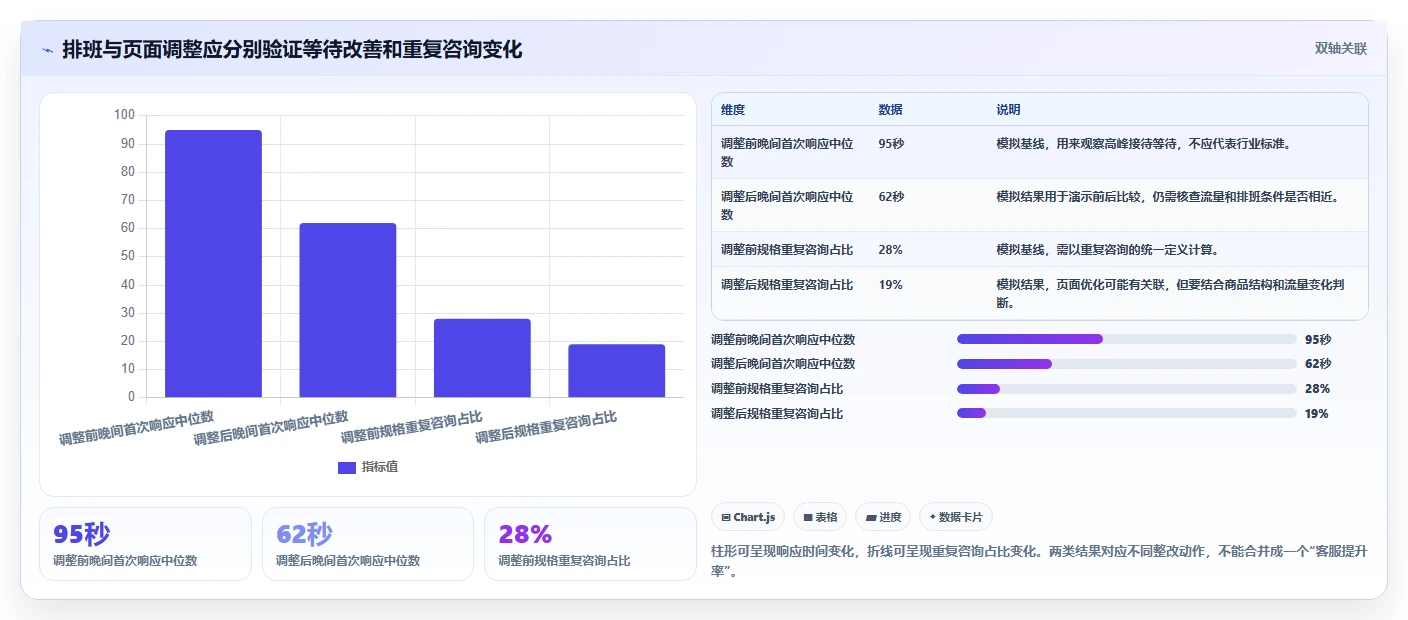1408x620 pixels.
Task: Click 调整后规格重复咨询占比 in the table's fourth row
Action: [787, 285]
